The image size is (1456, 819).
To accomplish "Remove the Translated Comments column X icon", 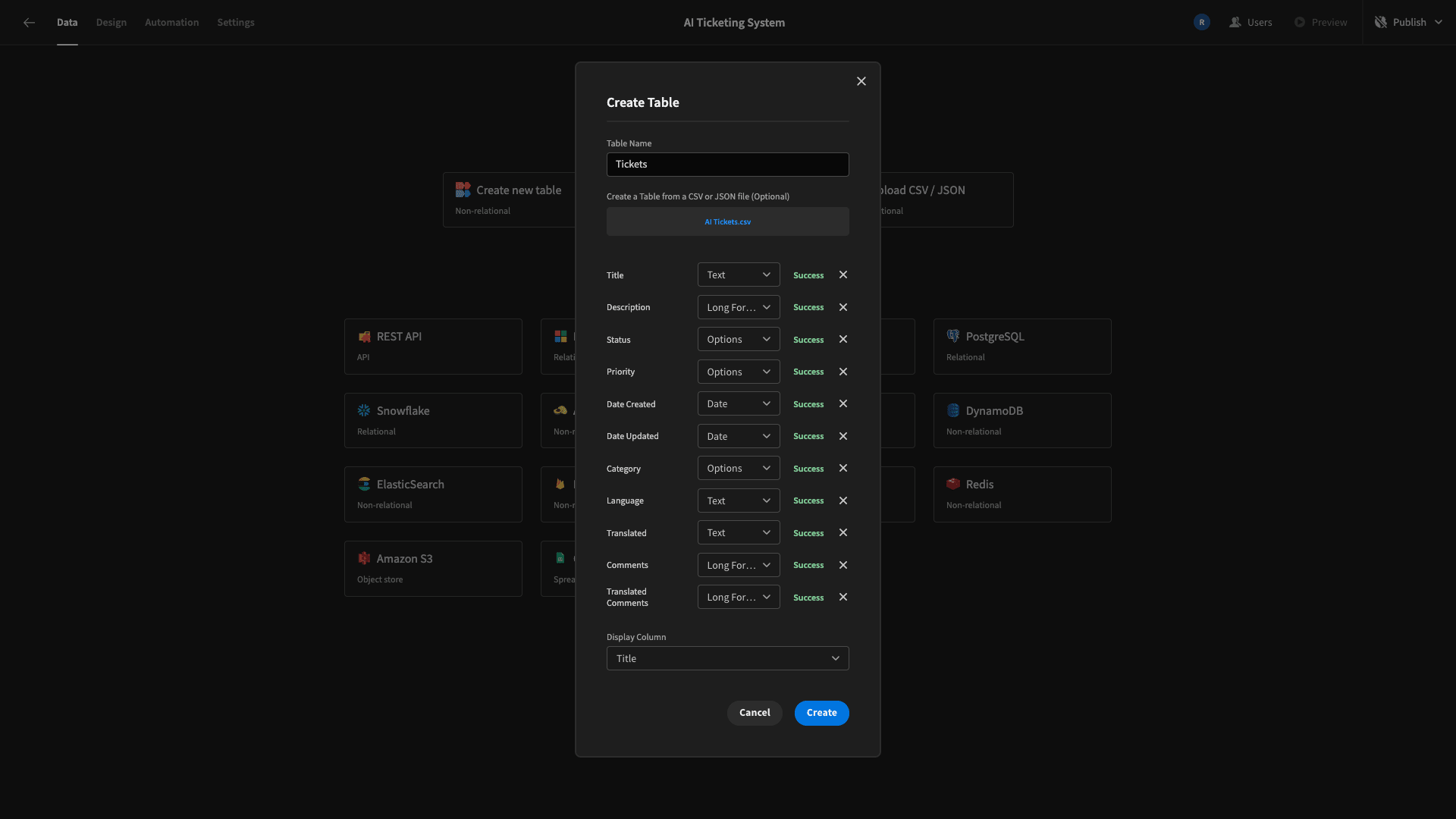I will [843, 597].
